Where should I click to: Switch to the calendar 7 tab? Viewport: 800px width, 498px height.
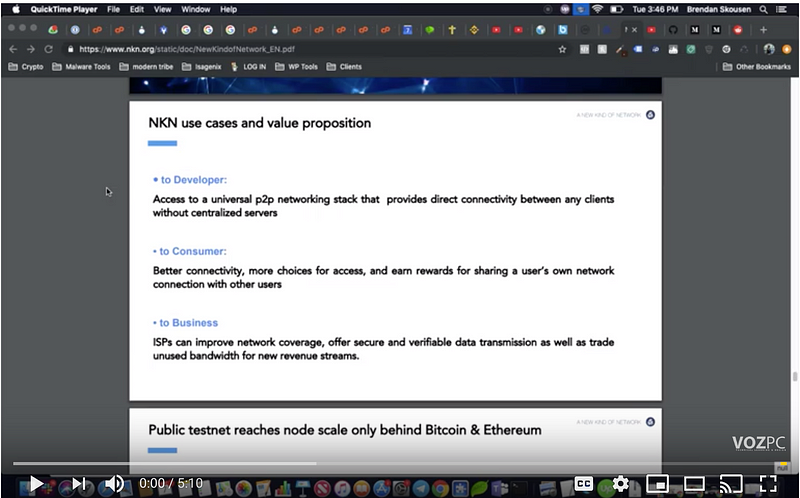pyautogui.click(x=407, y=30)
